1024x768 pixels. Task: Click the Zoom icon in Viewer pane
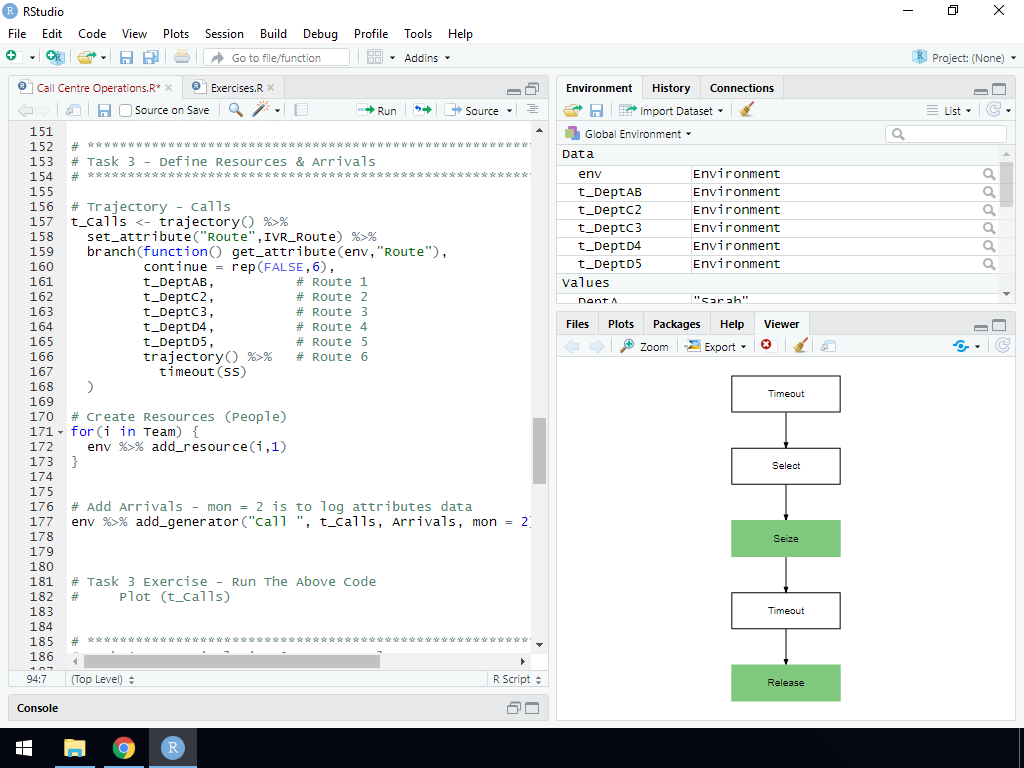(x=644, y=346)
